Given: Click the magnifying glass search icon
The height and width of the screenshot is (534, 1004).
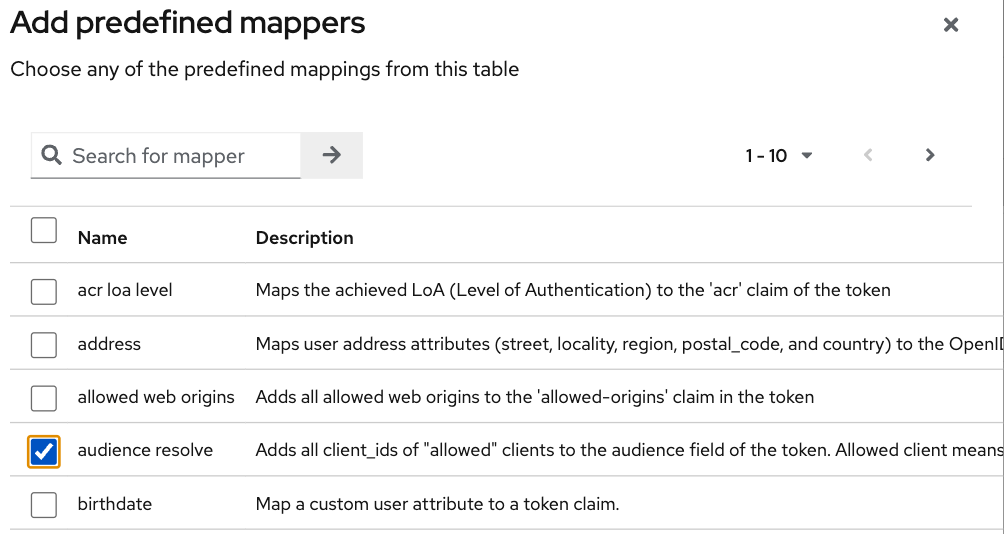Looking at the screenshot, I should click(51, 155).
